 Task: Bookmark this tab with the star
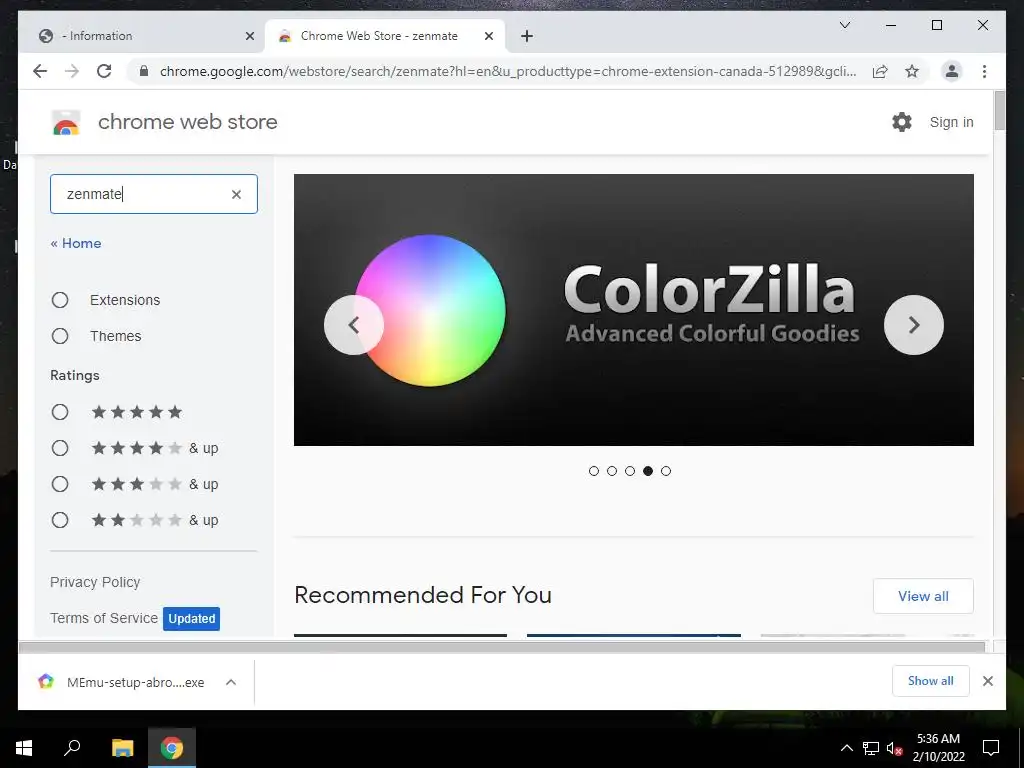click(912, 71)
